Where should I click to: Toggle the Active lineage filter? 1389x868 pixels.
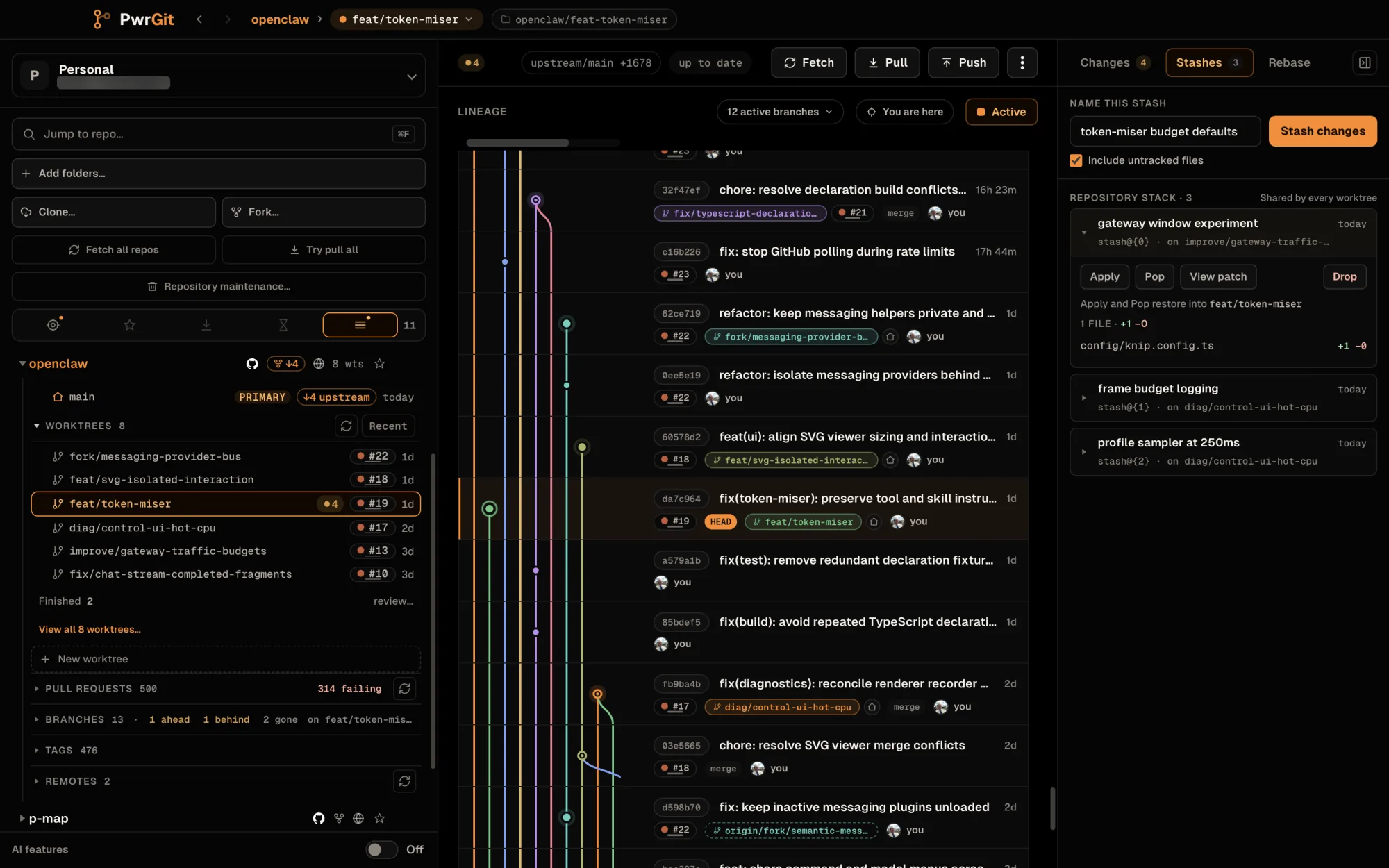[1001, 112]
